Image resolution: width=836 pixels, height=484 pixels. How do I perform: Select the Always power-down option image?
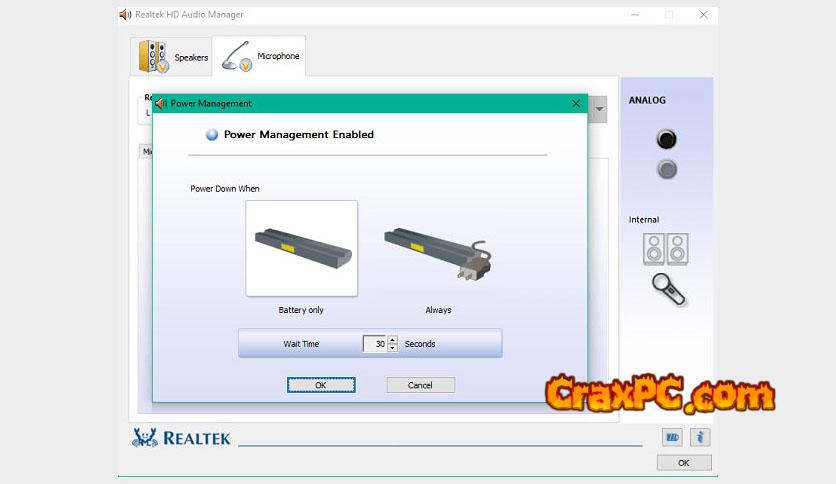coord(438,253)
